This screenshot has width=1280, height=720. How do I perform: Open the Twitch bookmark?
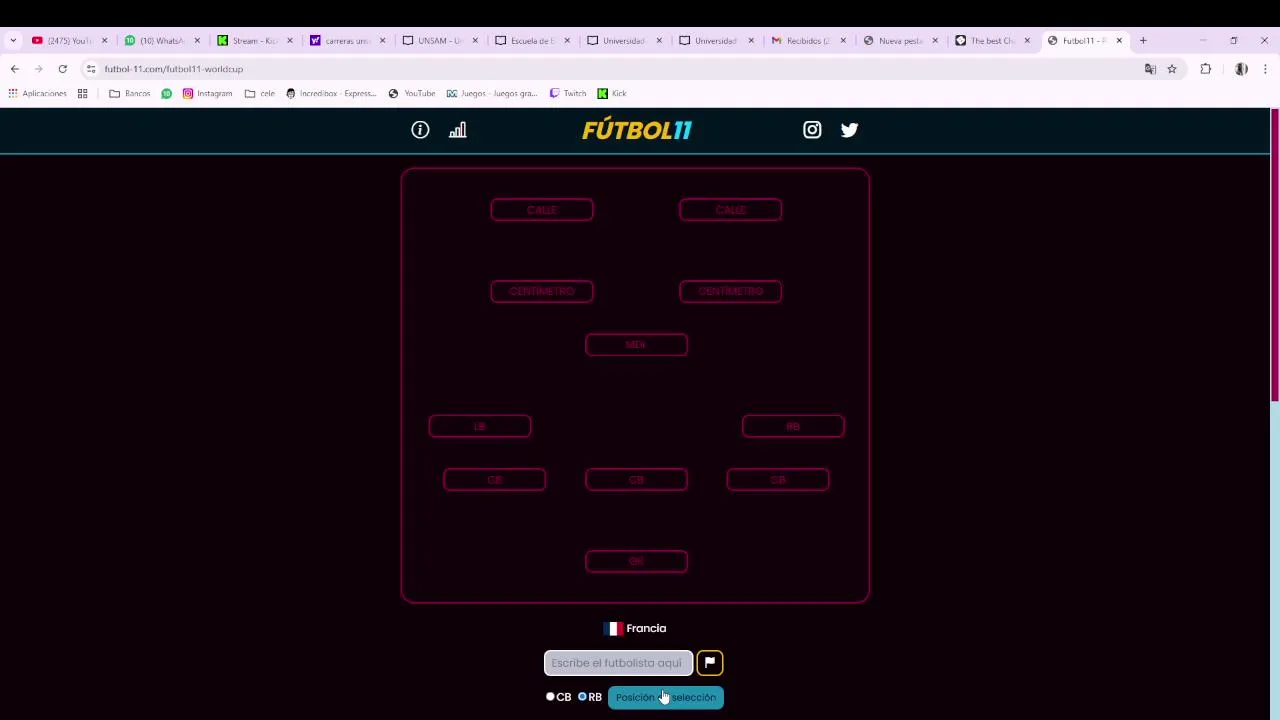click(568, 93)
